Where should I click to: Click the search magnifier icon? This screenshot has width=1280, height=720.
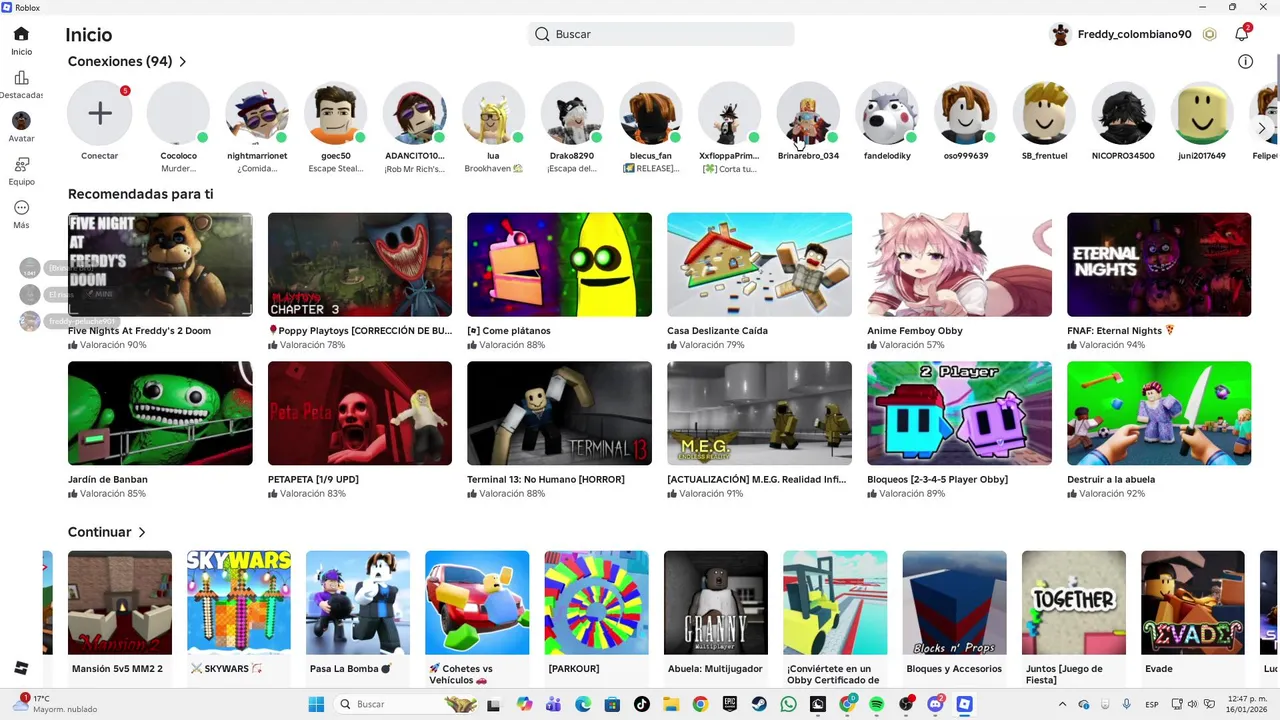pyautogui.click(x=542, y=34)
